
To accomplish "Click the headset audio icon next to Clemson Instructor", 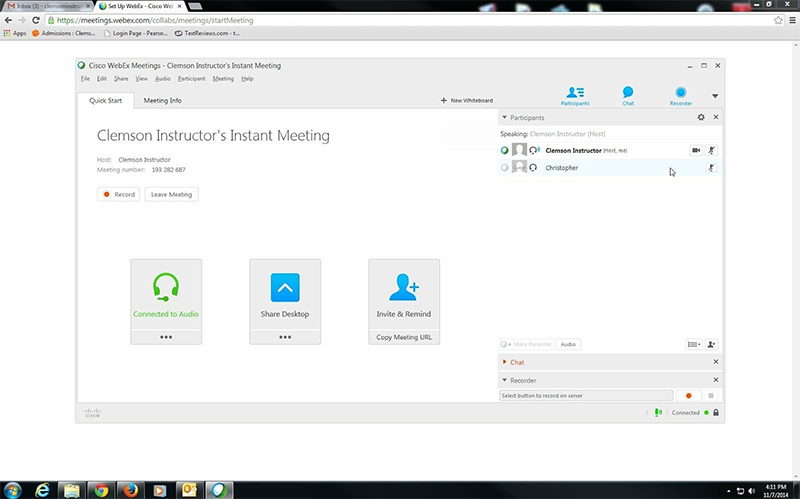I will coord(534,150).
